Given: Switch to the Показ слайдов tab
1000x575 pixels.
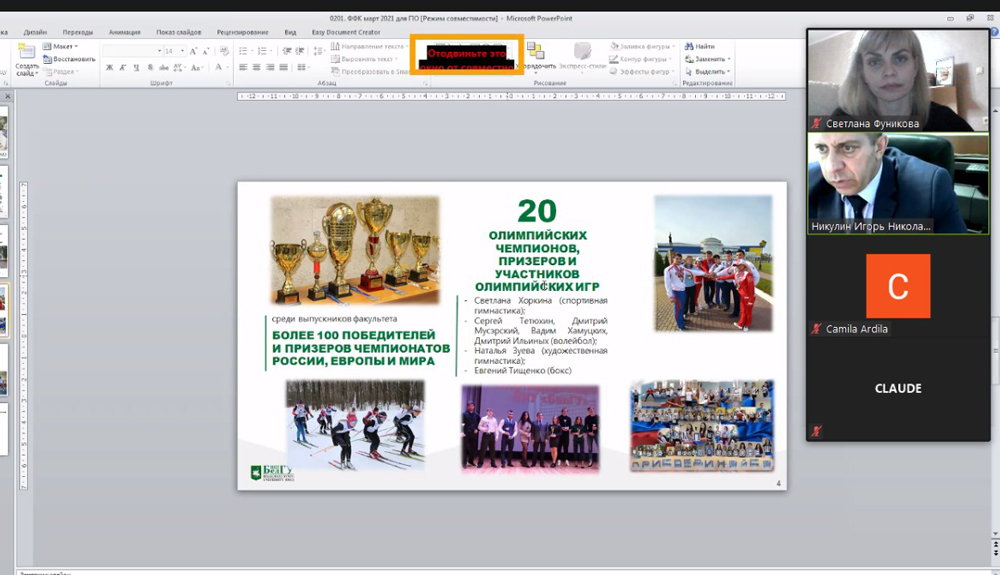Looking at the screenshot, I should 179,32.
